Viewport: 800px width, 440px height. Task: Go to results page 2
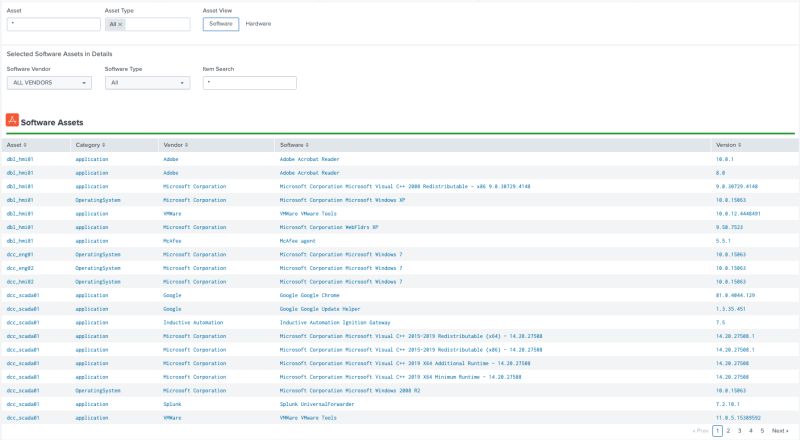click(x=729, y=431)
